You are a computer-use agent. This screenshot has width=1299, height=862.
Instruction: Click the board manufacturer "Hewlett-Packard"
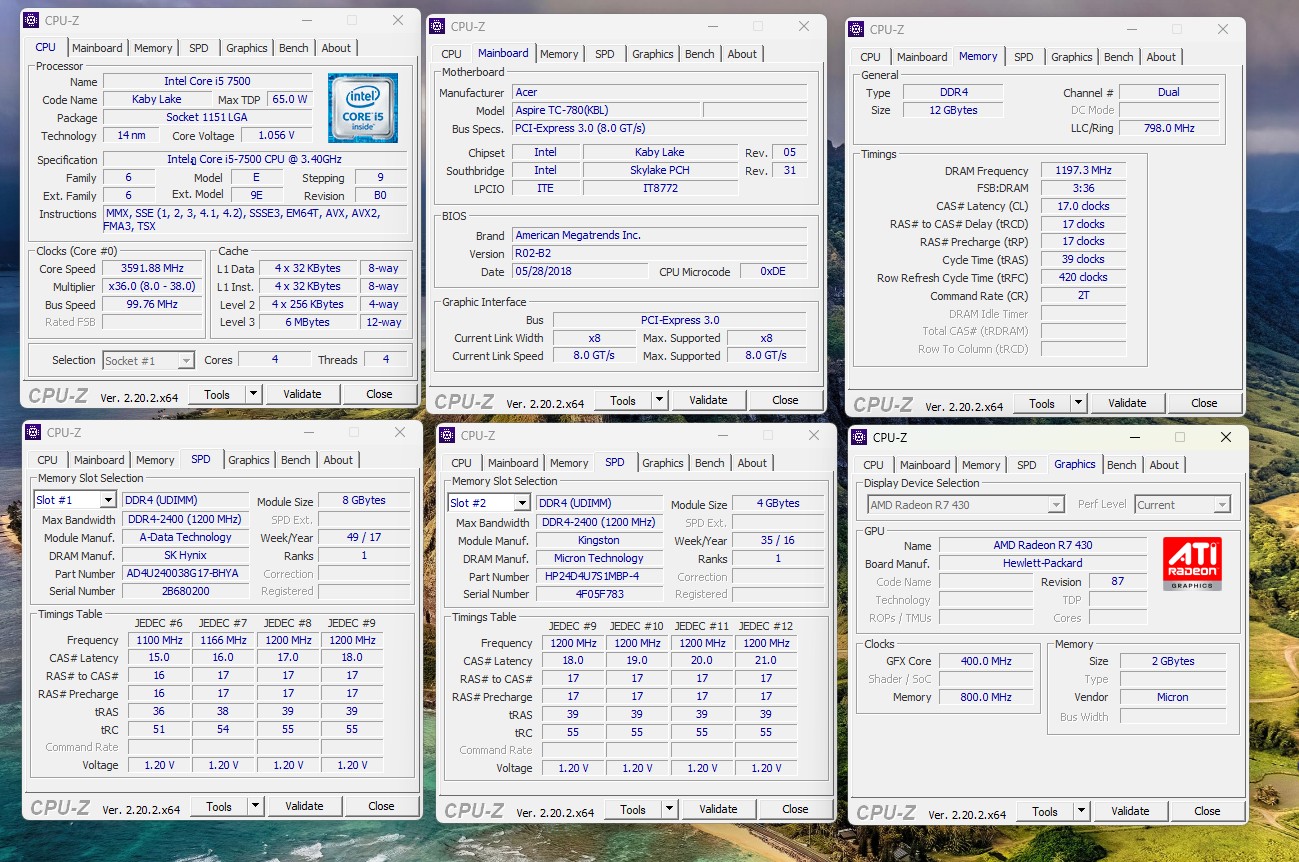coord(1043,563)
